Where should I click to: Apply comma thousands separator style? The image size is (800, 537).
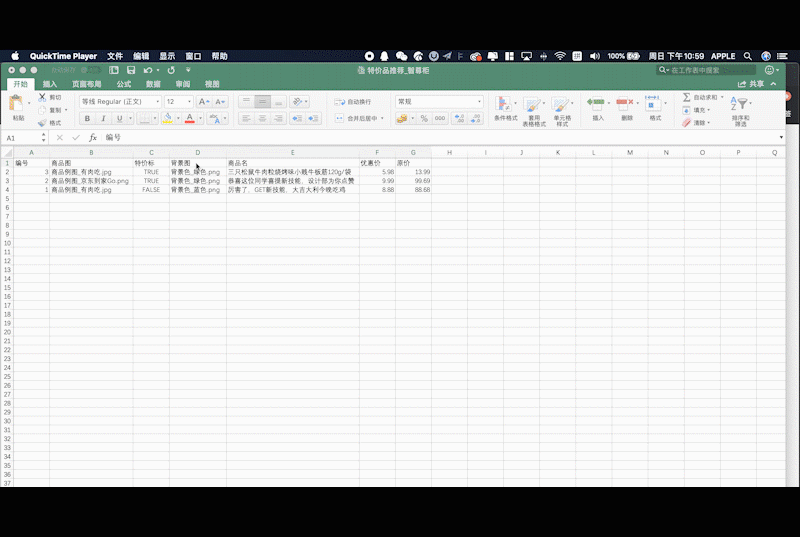440,118
